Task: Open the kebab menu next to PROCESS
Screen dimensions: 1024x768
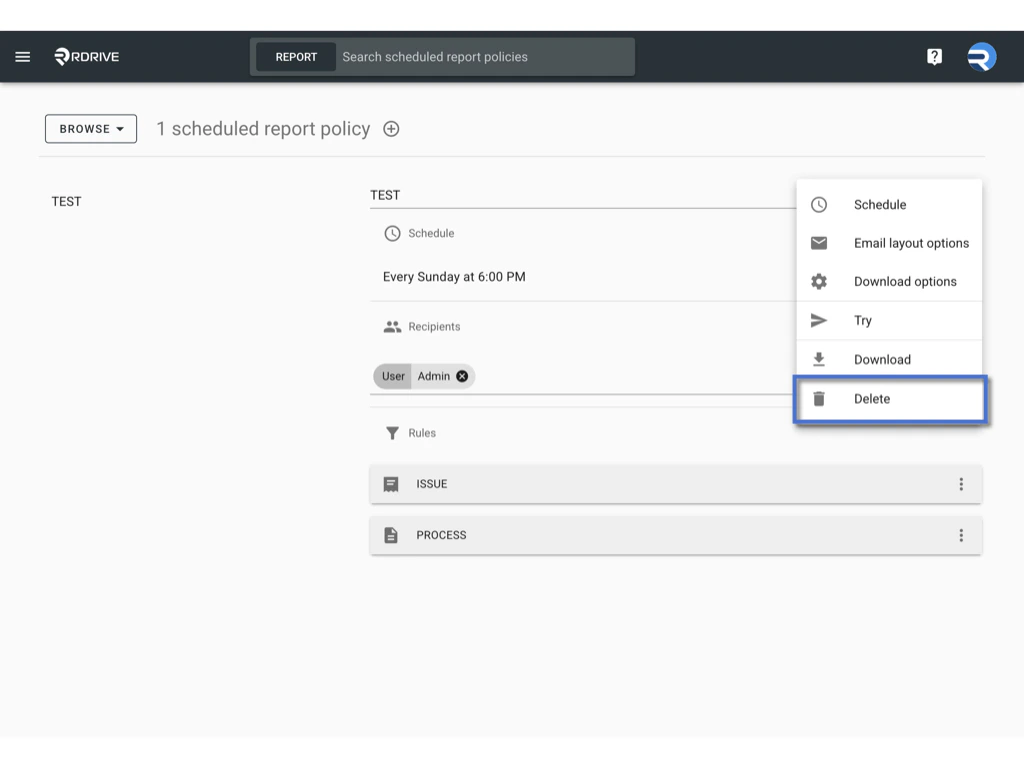Action: click(x=961, y=535)
